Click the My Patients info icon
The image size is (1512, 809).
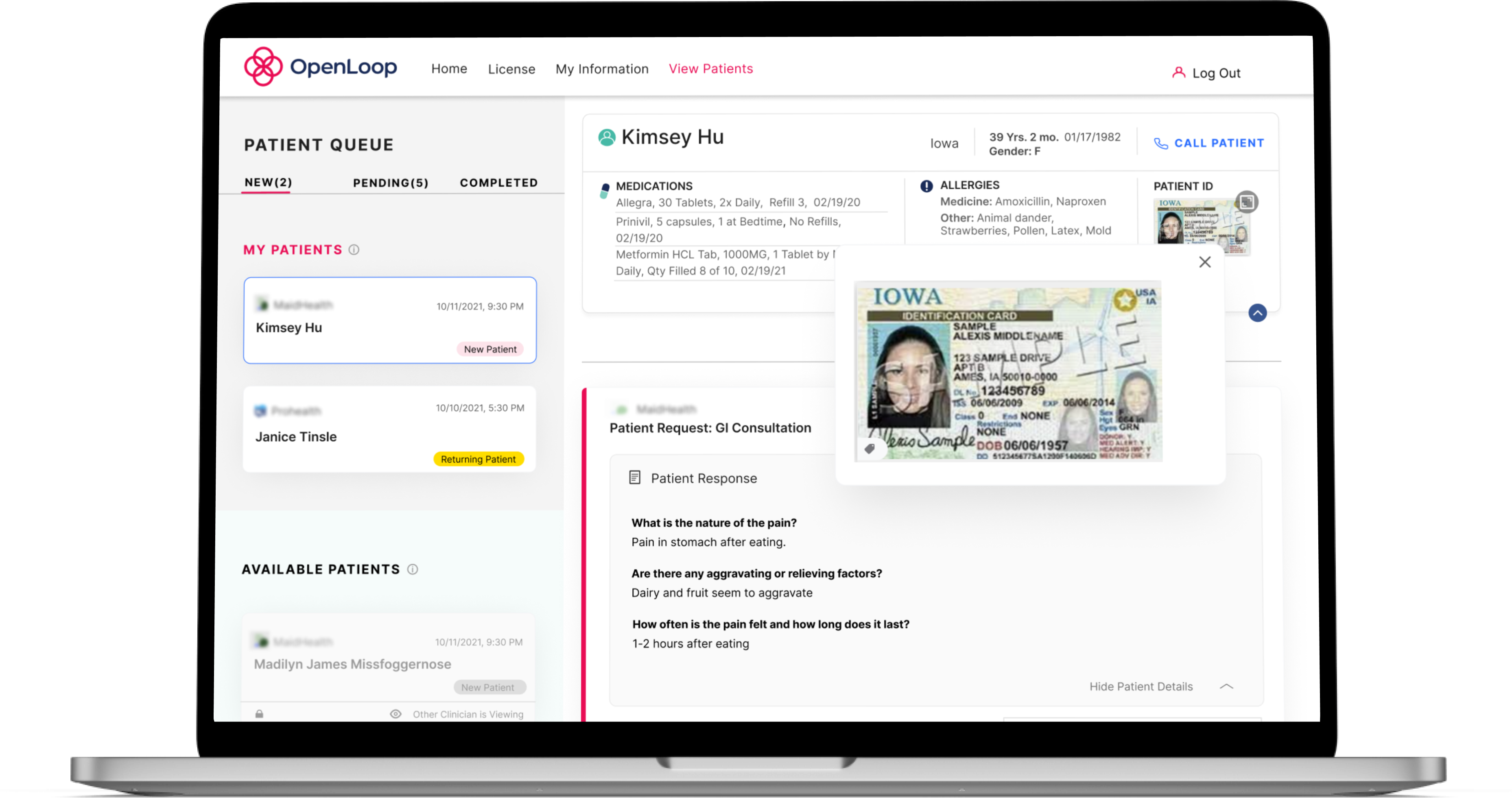pos(354,250)
